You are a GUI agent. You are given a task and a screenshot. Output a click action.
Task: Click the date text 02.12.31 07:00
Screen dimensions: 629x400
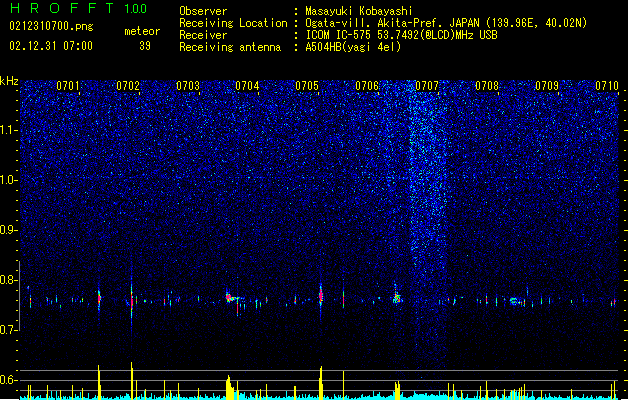pos(51,46)
